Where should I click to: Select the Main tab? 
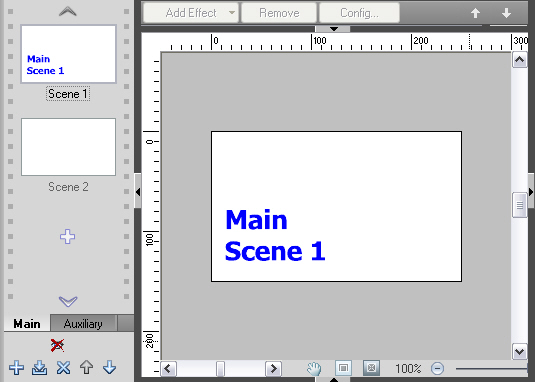pyautogui.click(x=27, y=324)
